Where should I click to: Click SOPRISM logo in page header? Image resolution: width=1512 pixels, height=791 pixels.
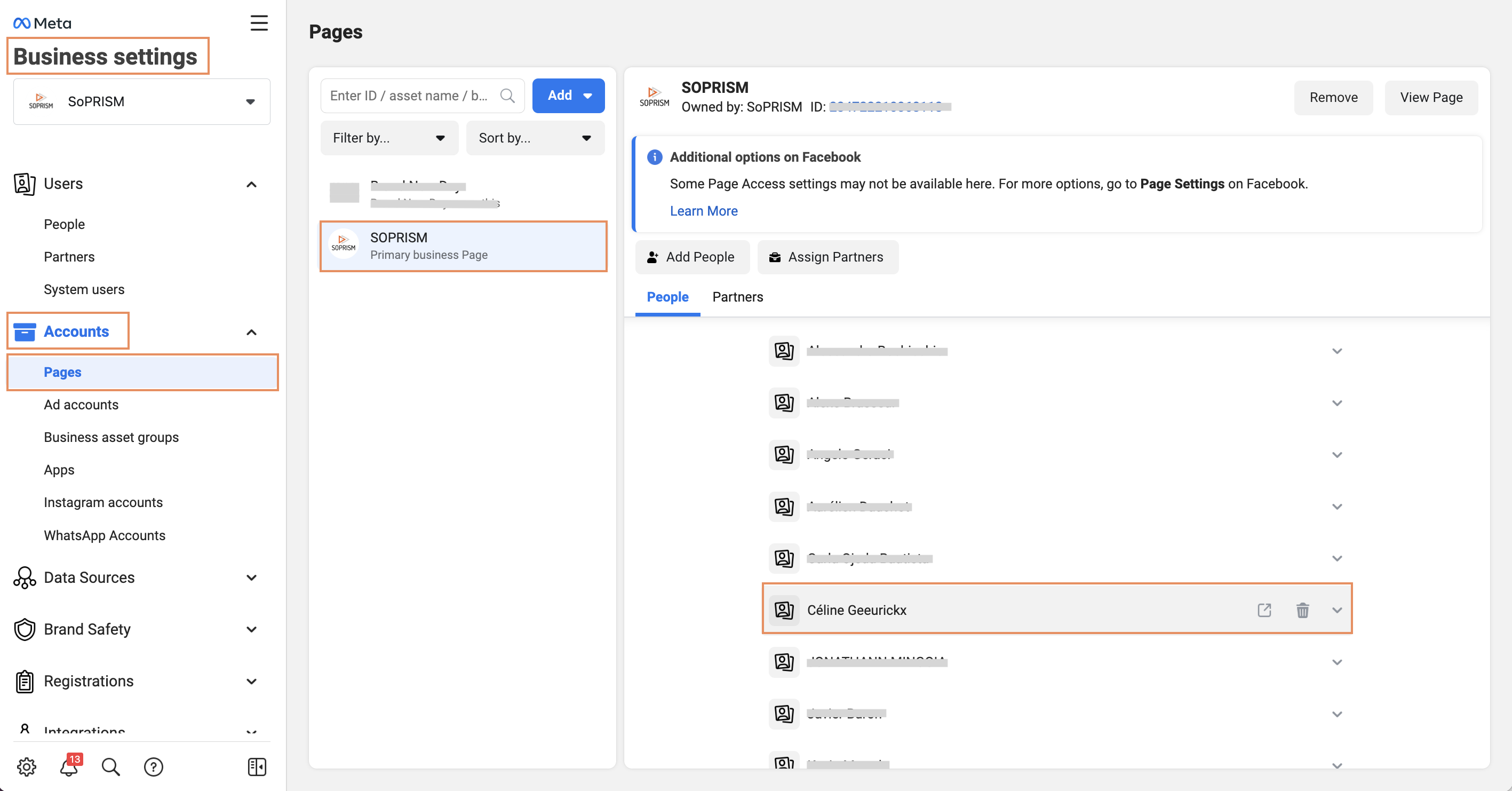[654, 96]
